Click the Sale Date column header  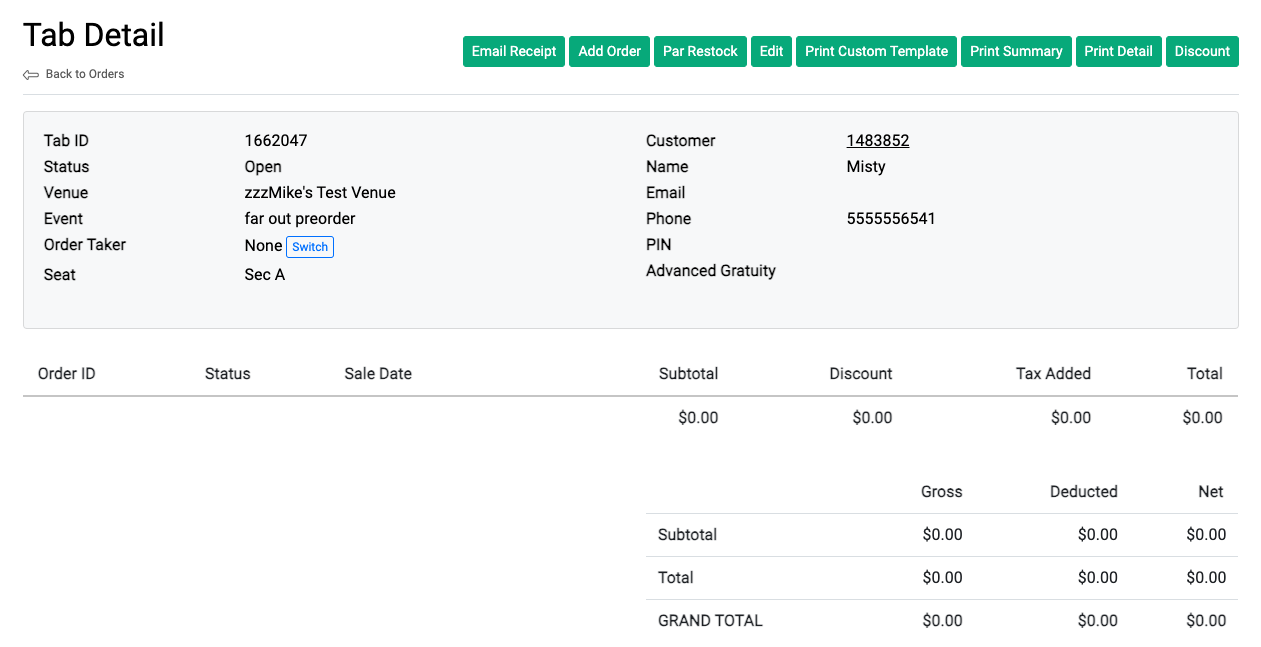[x=377, y=373]
